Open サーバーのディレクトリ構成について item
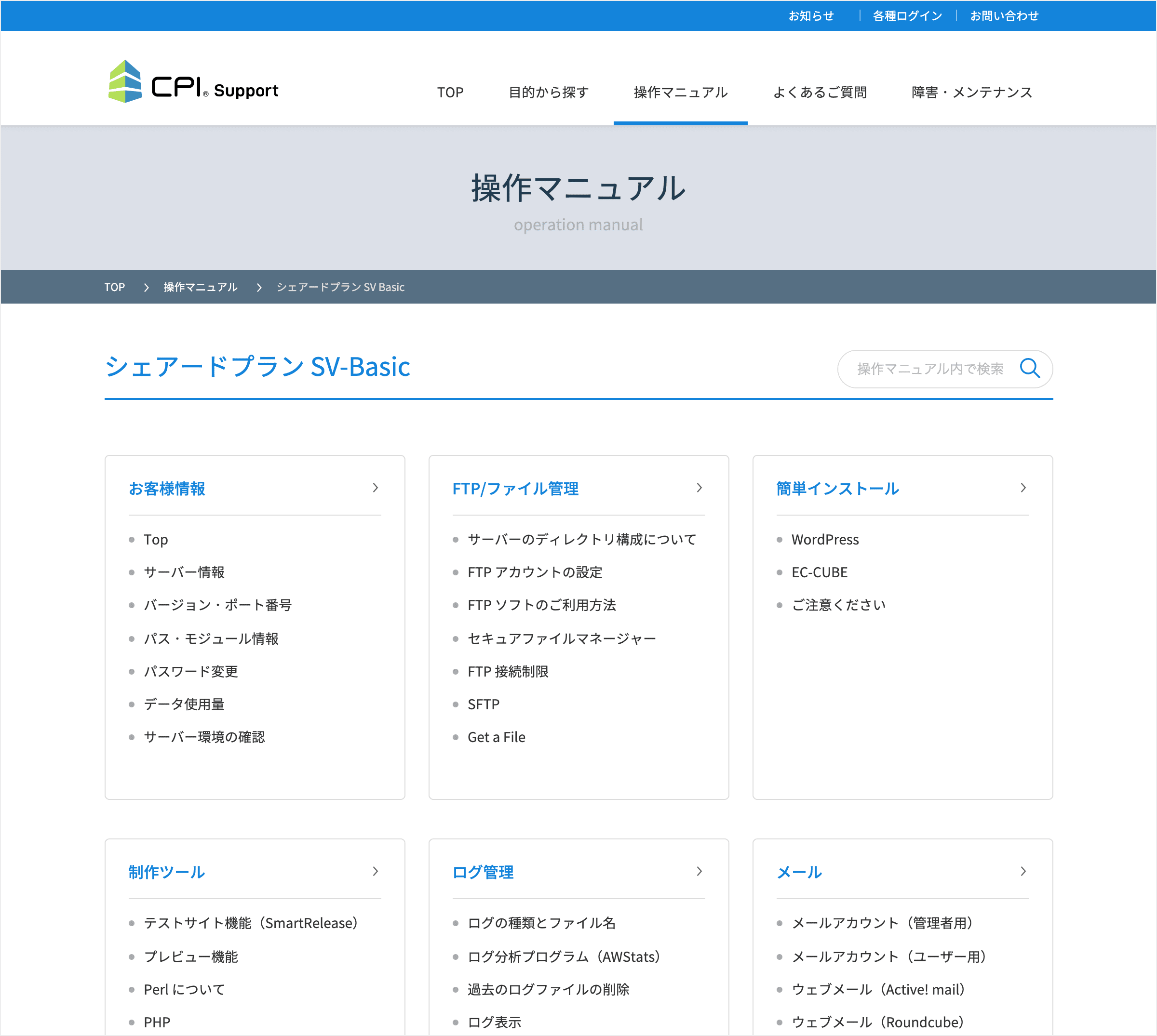This screenshot has width=1157, height=1036. (582, 540)
